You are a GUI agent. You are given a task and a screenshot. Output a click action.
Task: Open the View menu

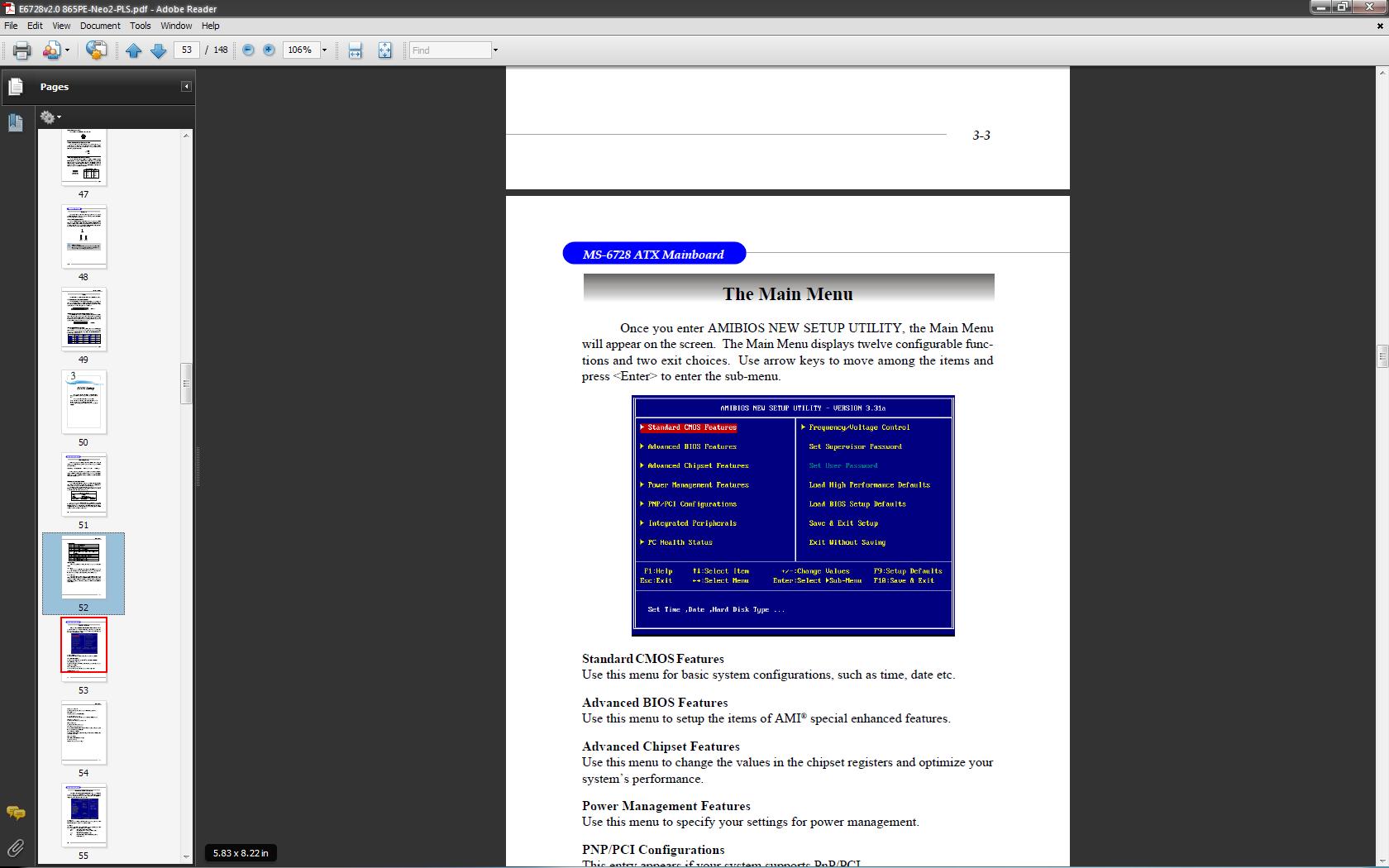61,26
